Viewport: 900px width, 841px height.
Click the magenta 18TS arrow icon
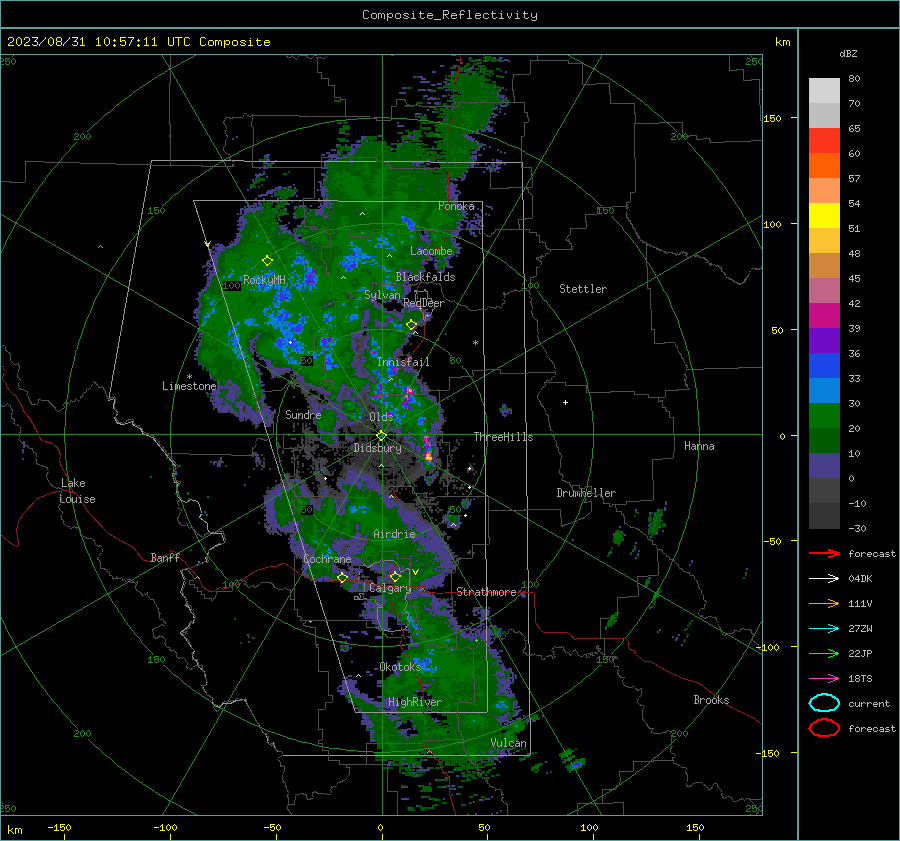(824, 679)
